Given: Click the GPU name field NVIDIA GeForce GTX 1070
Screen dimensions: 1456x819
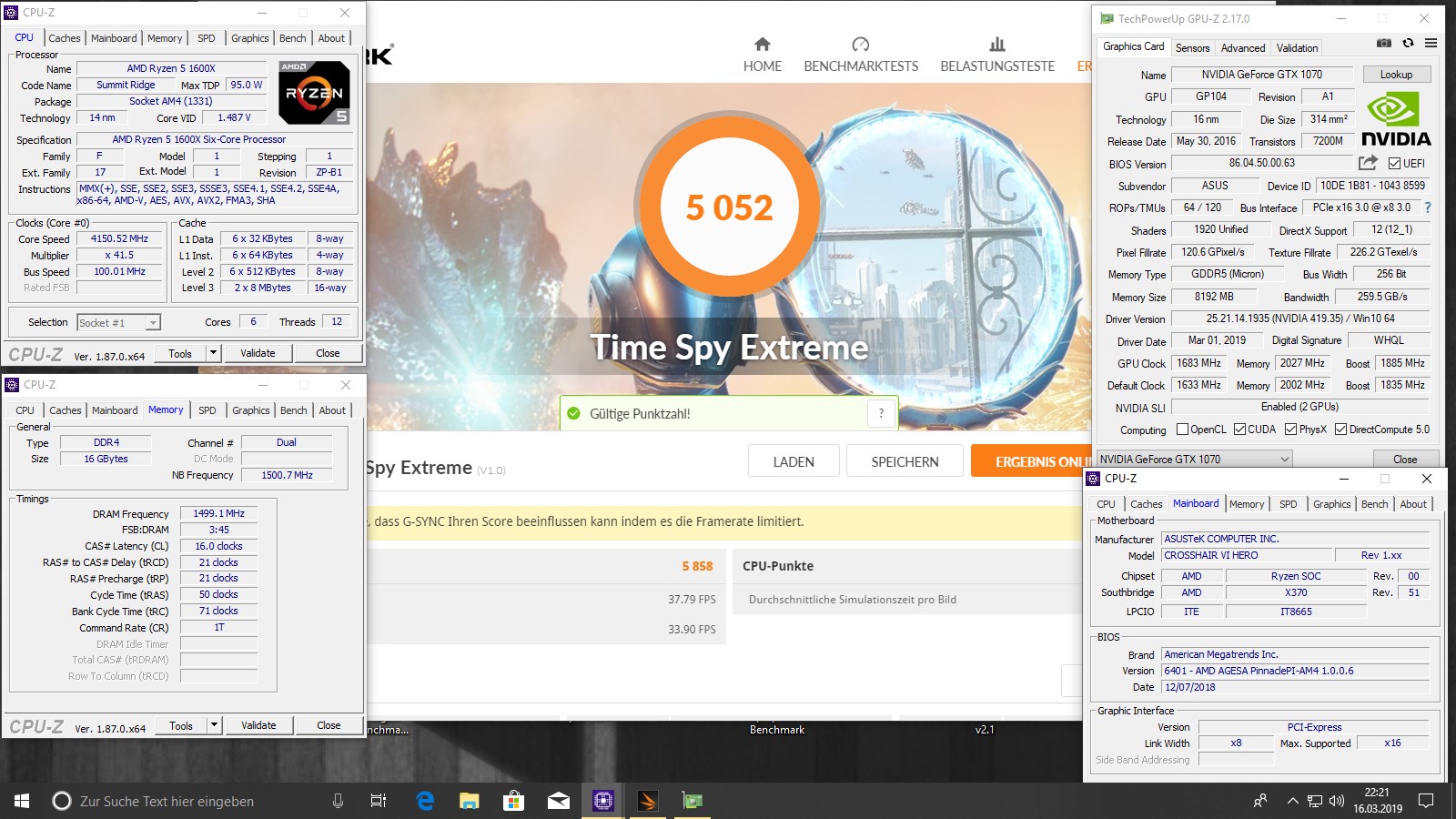Looking at the screenshot, I should 1261,75.
